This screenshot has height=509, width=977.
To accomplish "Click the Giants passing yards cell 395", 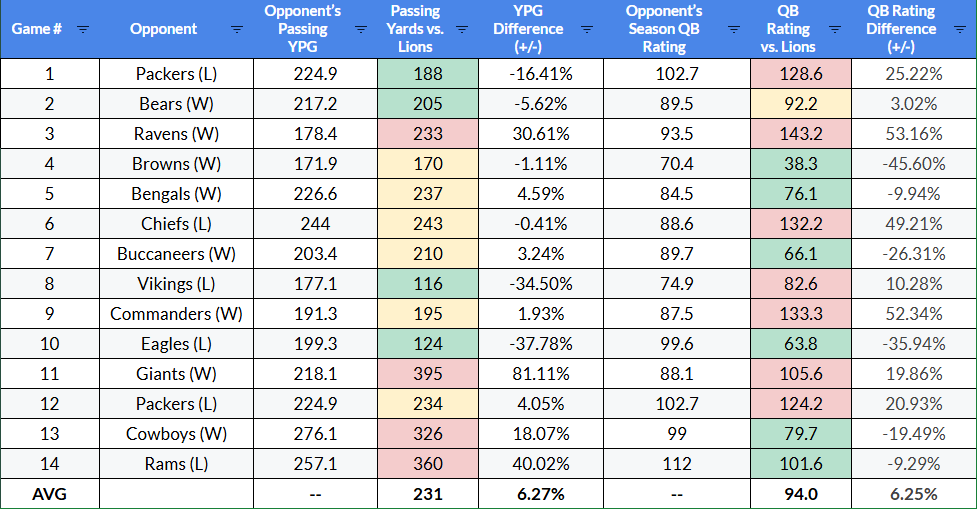I will 428,374.
